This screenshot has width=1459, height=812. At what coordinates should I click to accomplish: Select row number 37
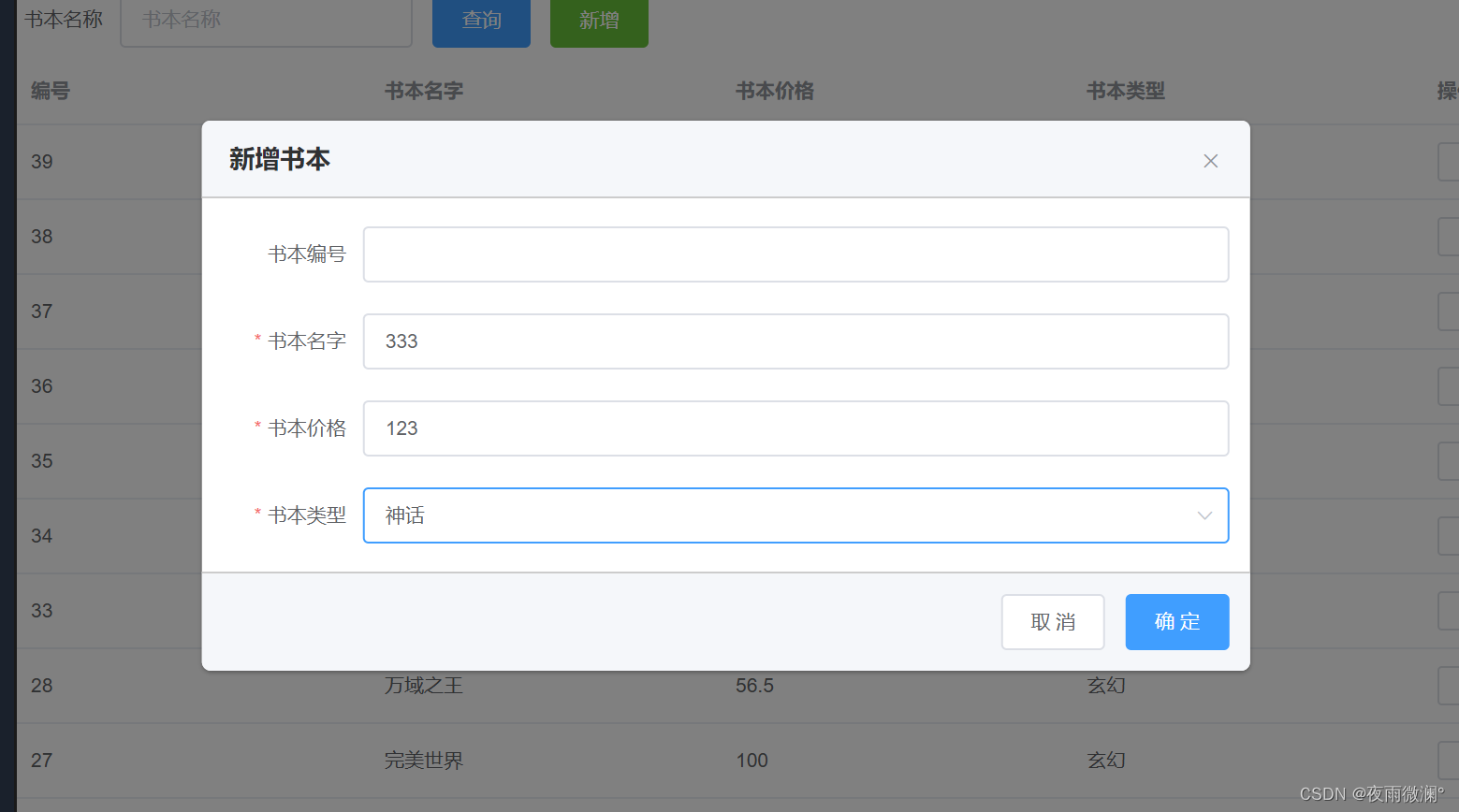[42, 312]
